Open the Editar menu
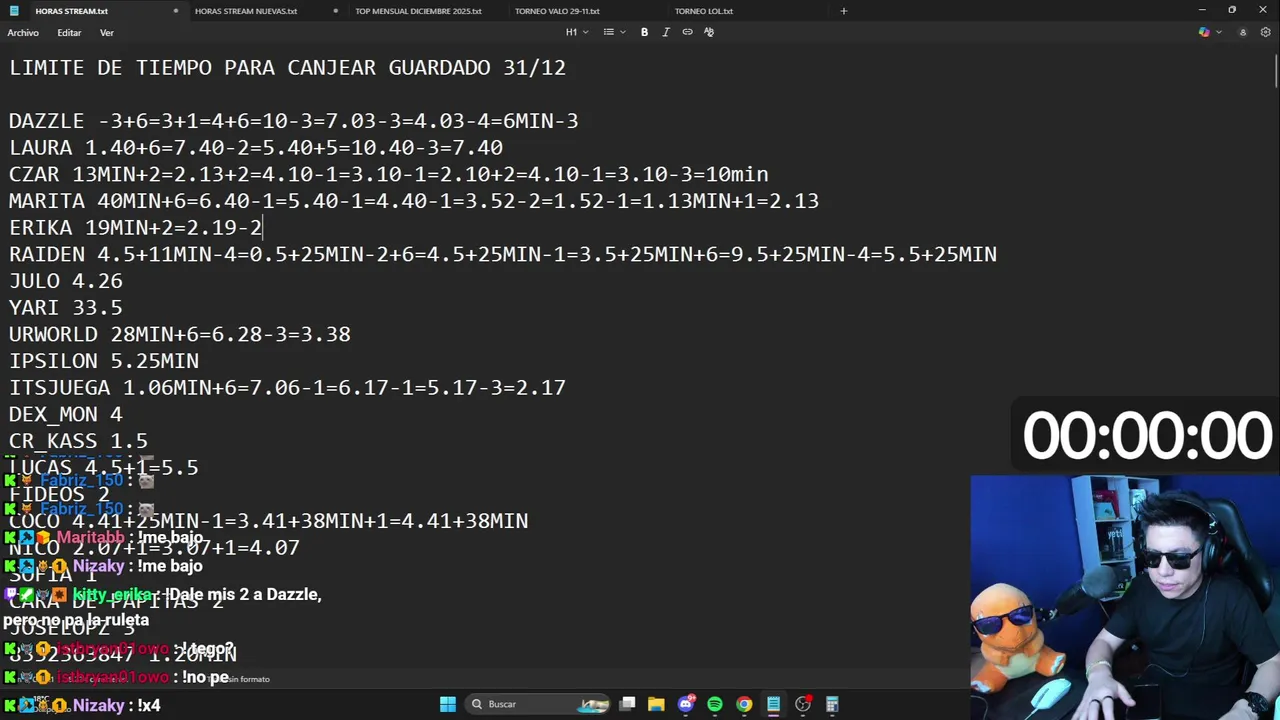This screenshot has height=720, width=1280. [x=69, y=33]
